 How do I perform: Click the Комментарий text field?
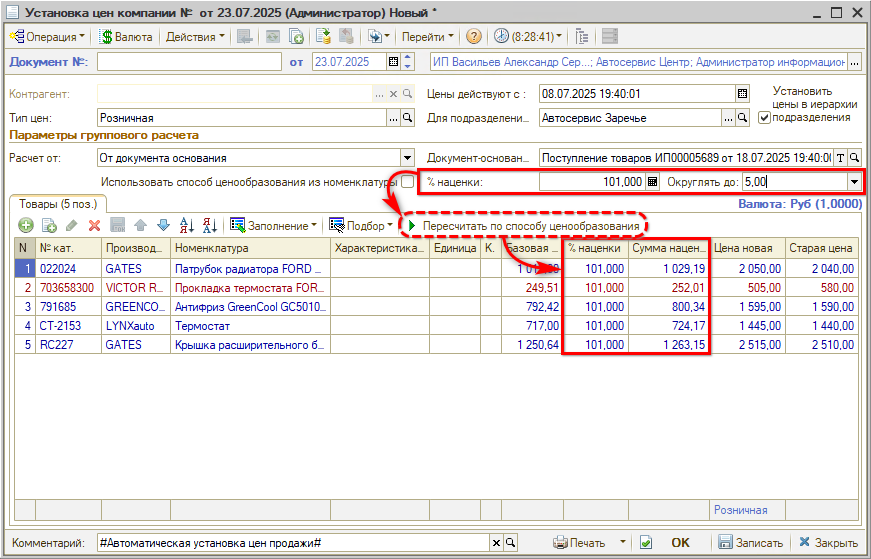coord(292,543)
